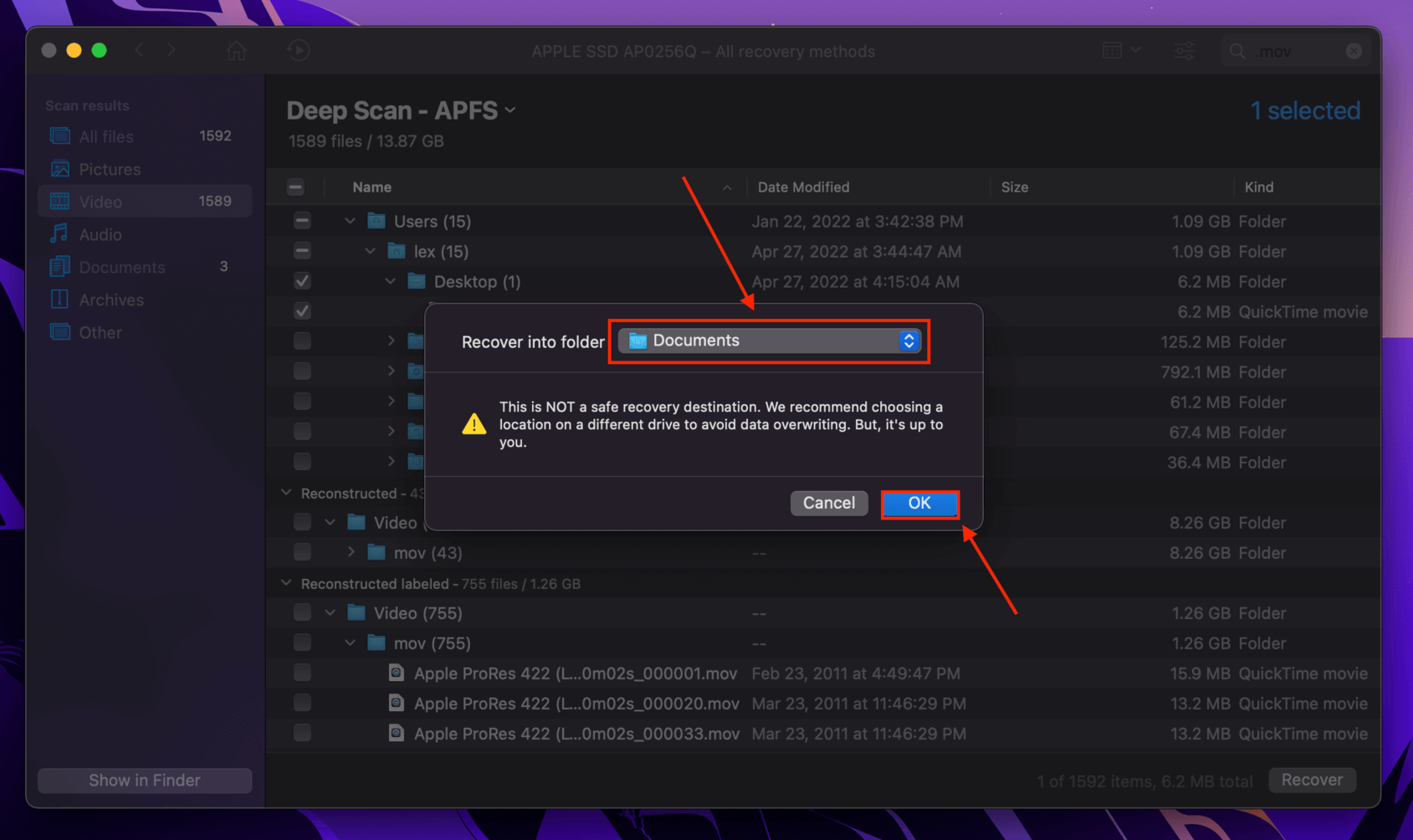Confirm recovery with the OK button

pos(919,503)
